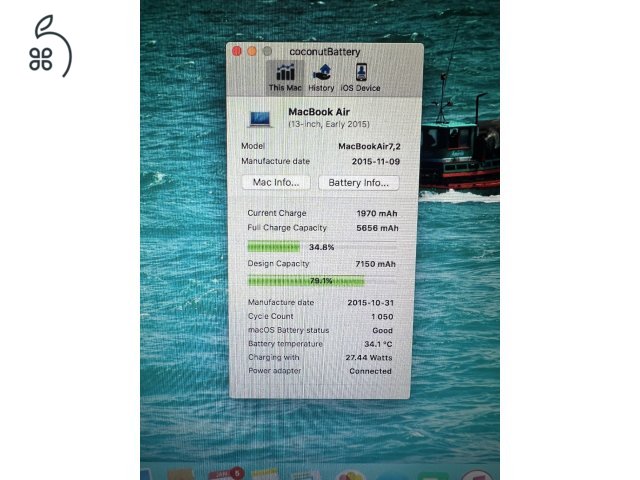Select the Current Charge 1970 mAh value

(x=377, y=213)
